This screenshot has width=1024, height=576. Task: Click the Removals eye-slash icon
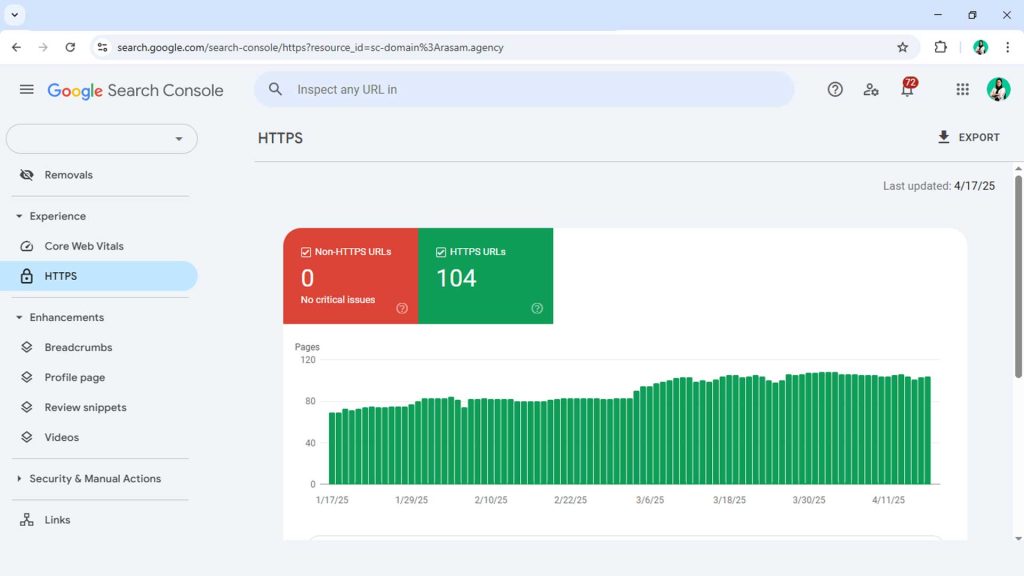[27, 175]
